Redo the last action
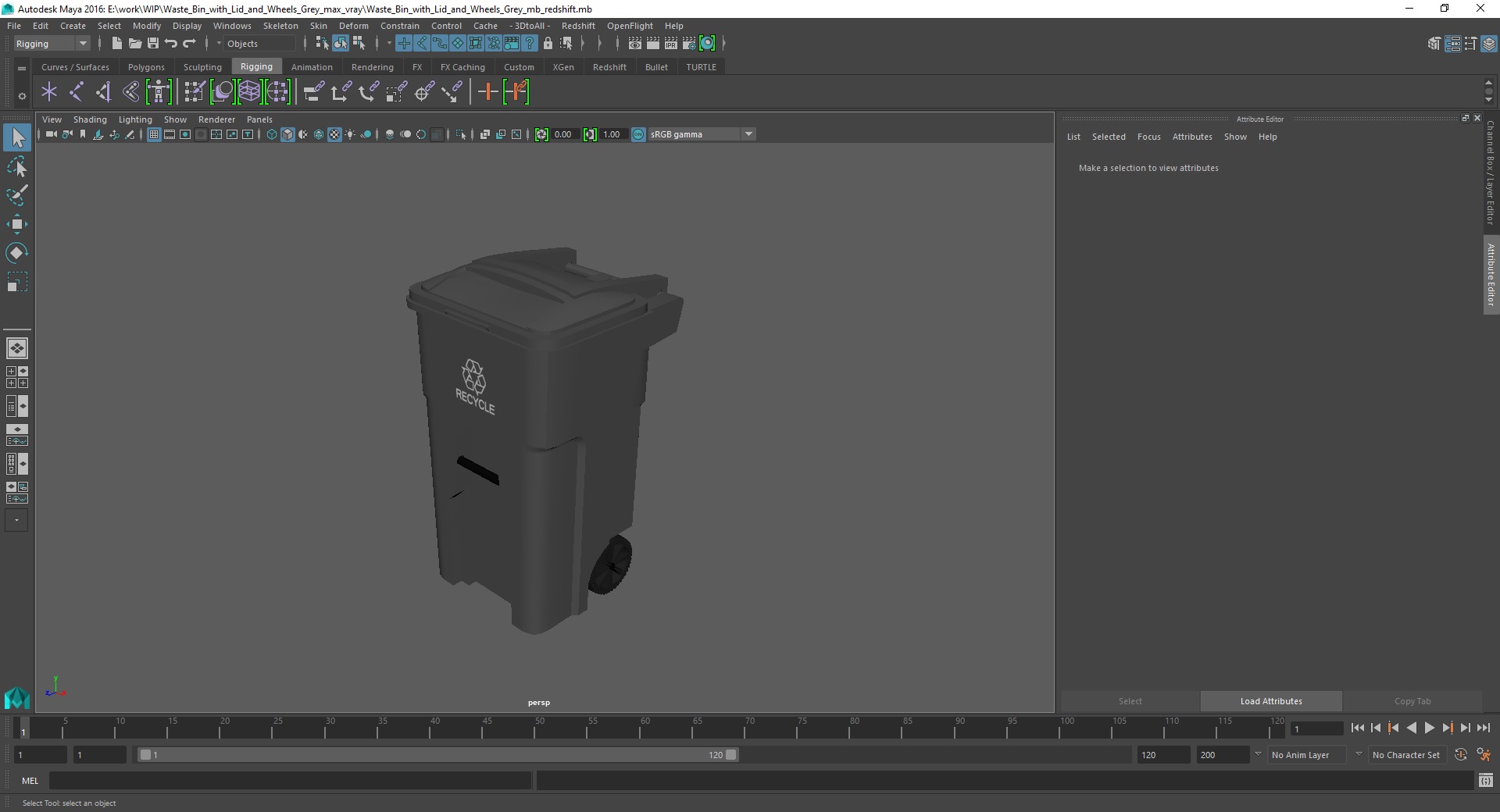 (x=189, y=44)
